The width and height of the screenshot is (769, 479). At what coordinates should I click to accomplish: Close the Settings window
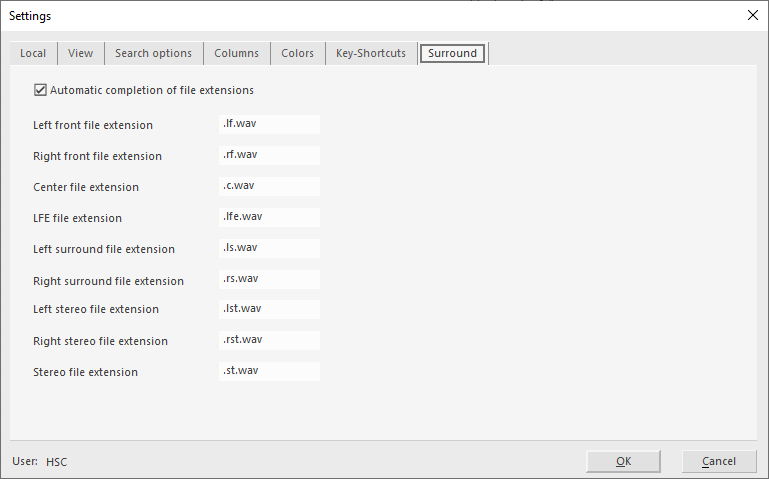[x=752, y=15]
